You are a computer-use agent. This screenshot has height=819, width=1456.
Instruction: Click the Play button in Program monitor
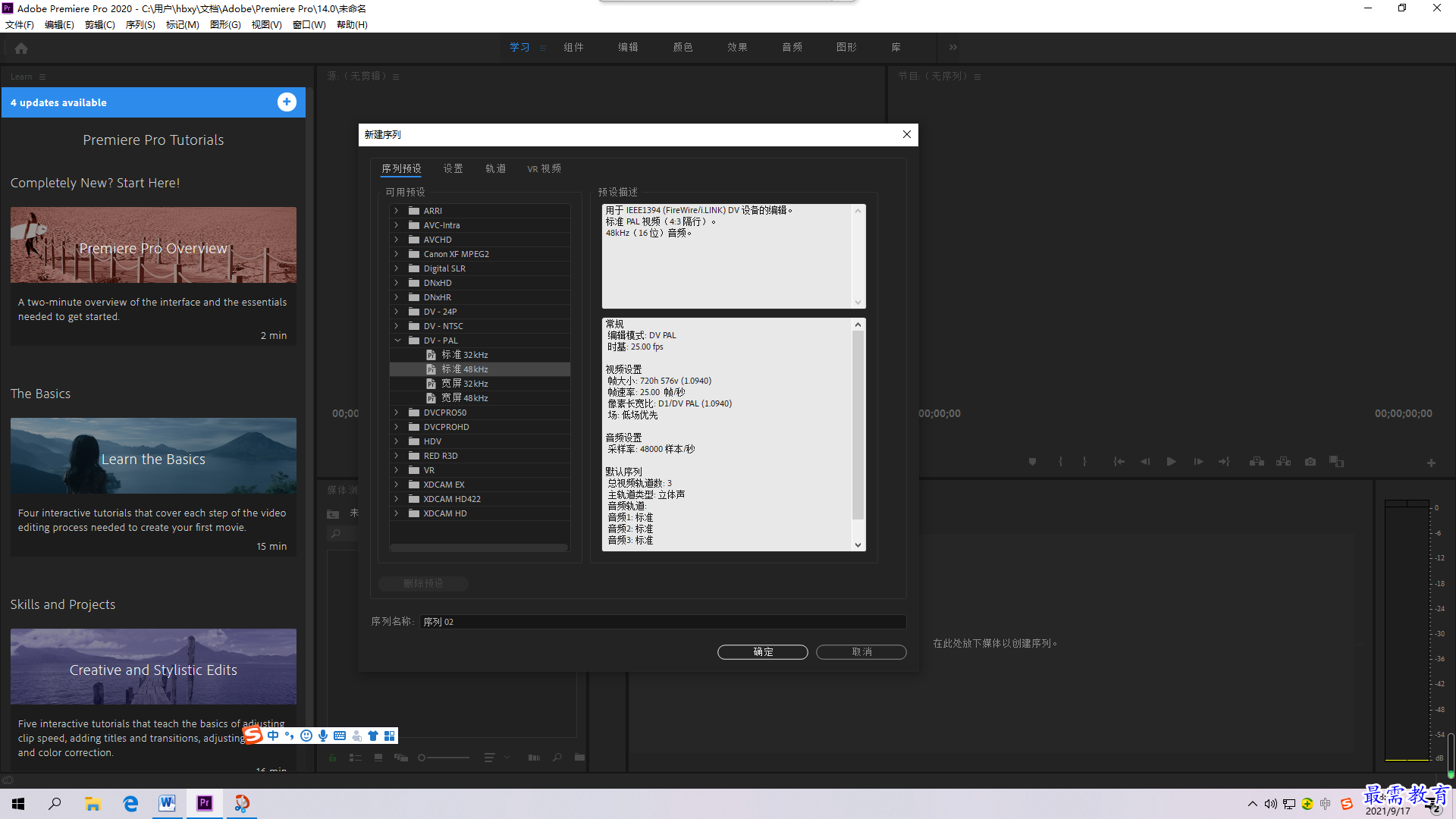[1172, 461]
